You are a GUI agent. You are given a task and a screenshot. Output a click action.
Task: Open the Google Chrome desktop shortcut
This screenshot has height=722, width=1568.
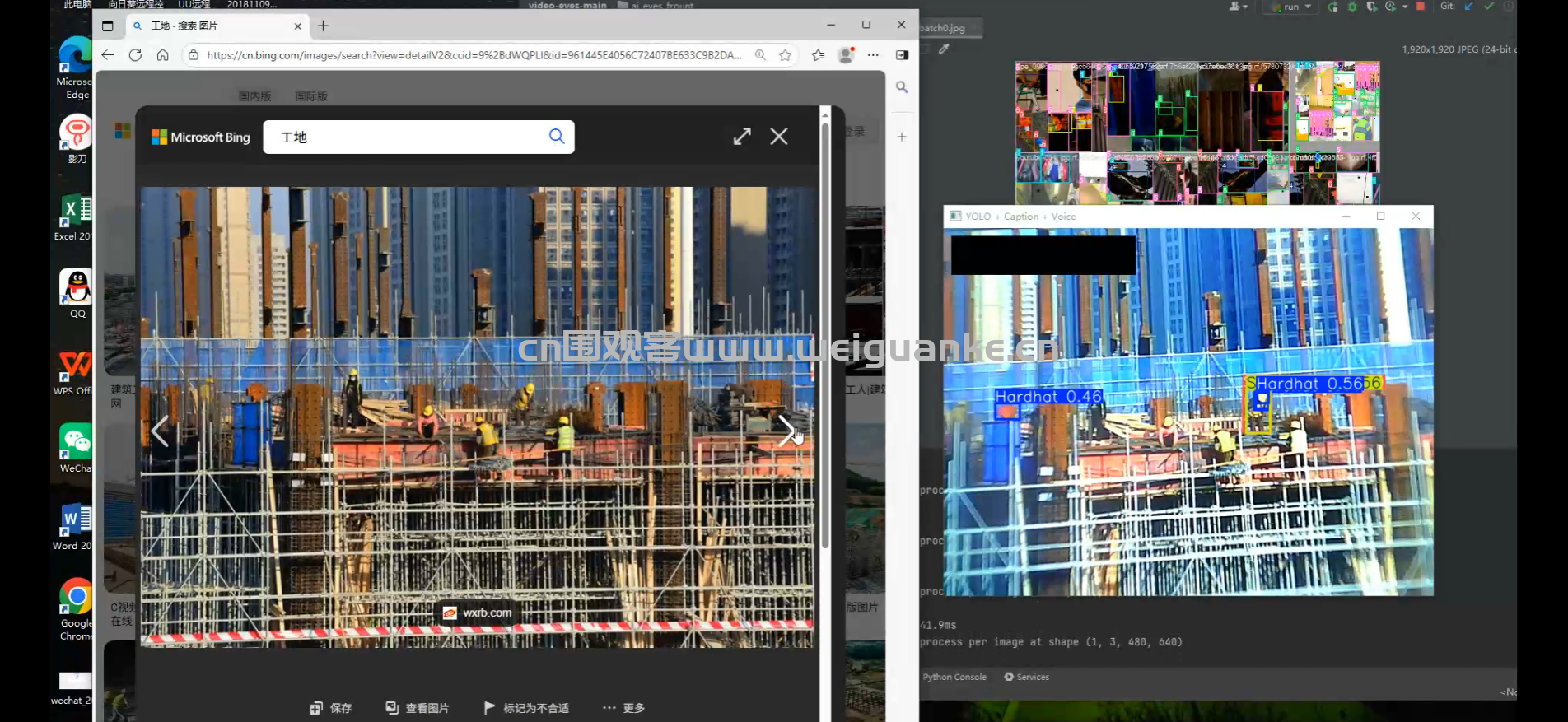tap(75, 609)
